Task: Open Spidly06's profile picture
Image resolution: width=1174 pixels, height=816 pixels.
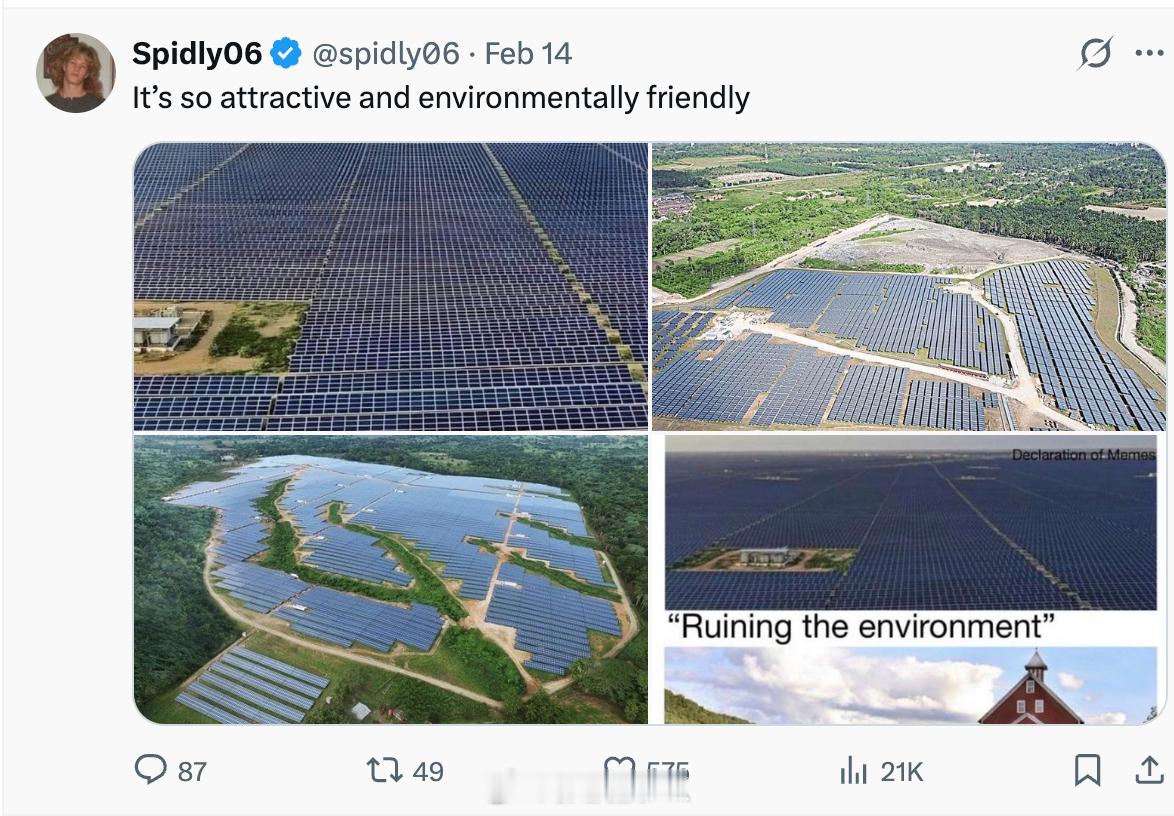Action: 76,73
